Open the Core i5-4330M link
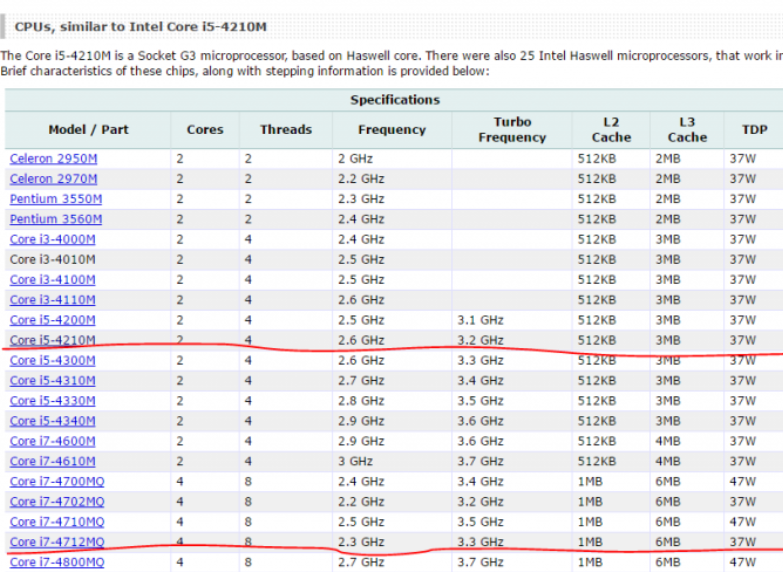This screenshot has width=783, height=572. click(52, 401)
